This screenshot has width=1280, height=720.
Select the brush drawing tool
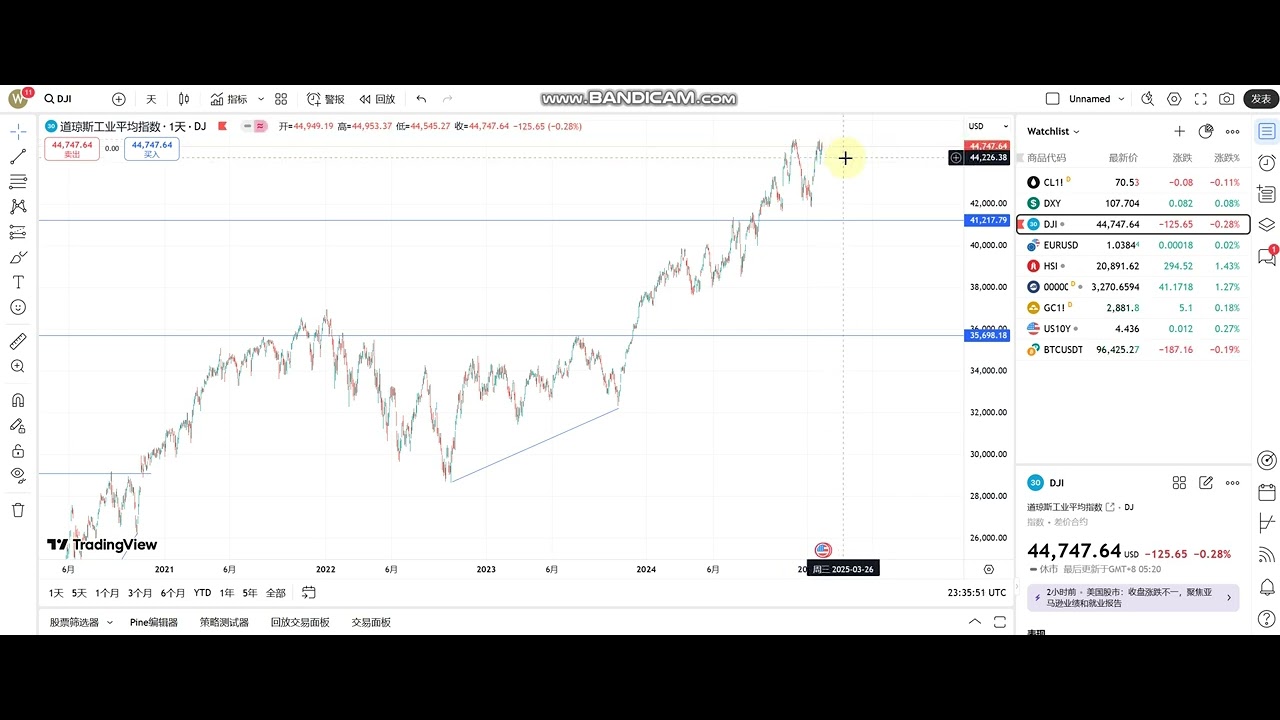pos(18,257)
